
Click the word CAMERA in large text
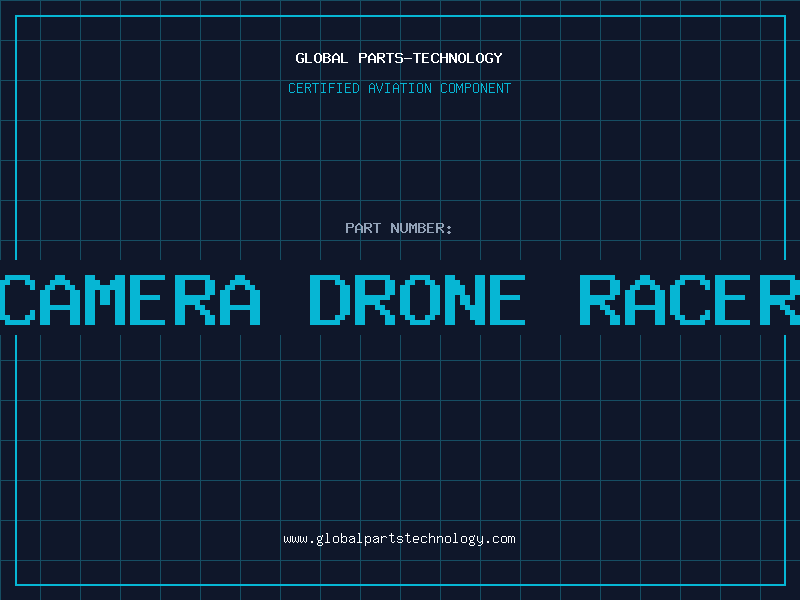131,300
